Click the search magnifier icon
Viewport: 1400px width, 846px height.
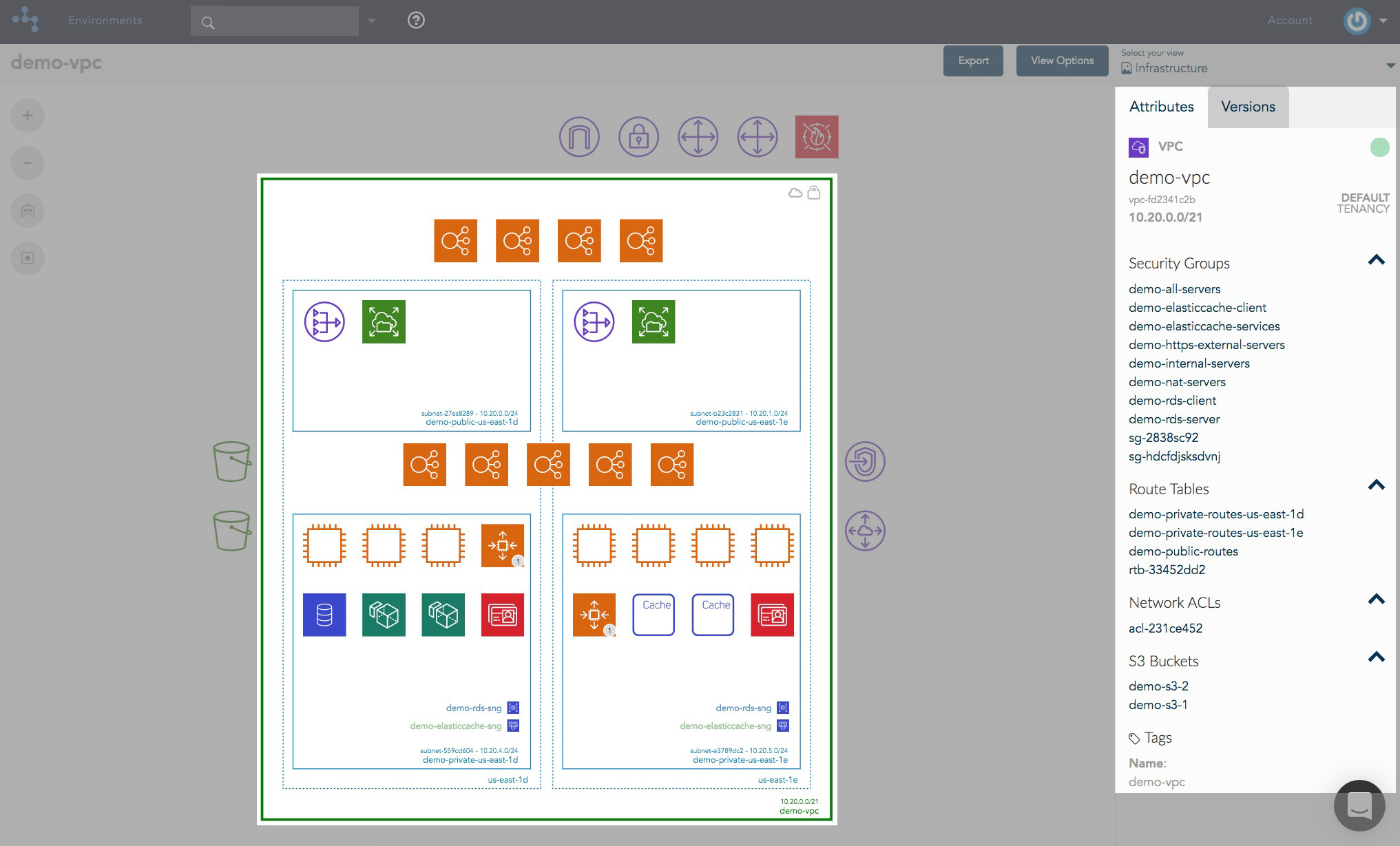pos(208,23)
